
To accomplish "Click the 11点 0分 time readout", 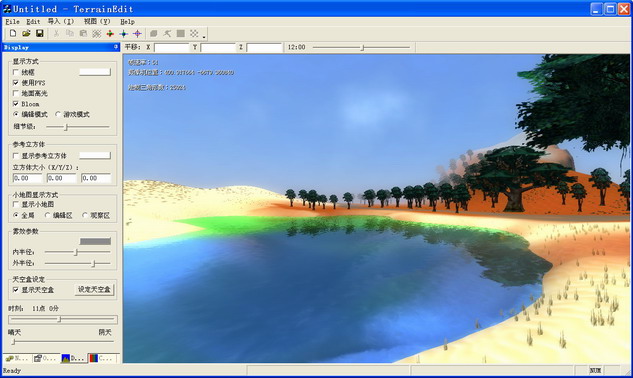I will tap(46, 308).
